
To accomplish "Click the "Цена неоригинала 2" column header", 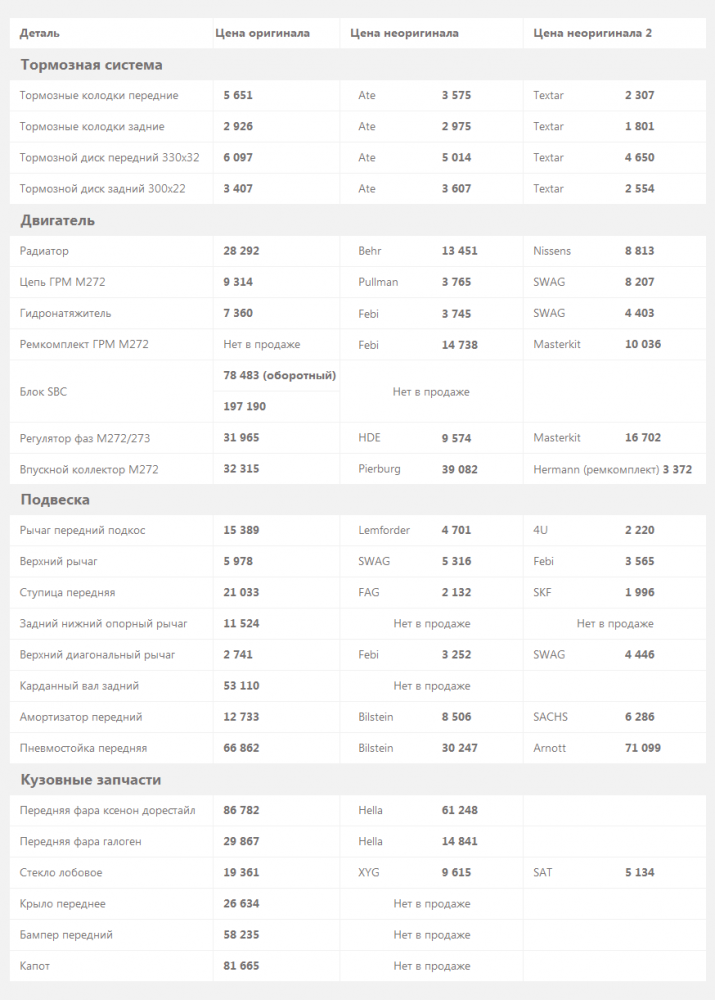I will pos(592,33).
